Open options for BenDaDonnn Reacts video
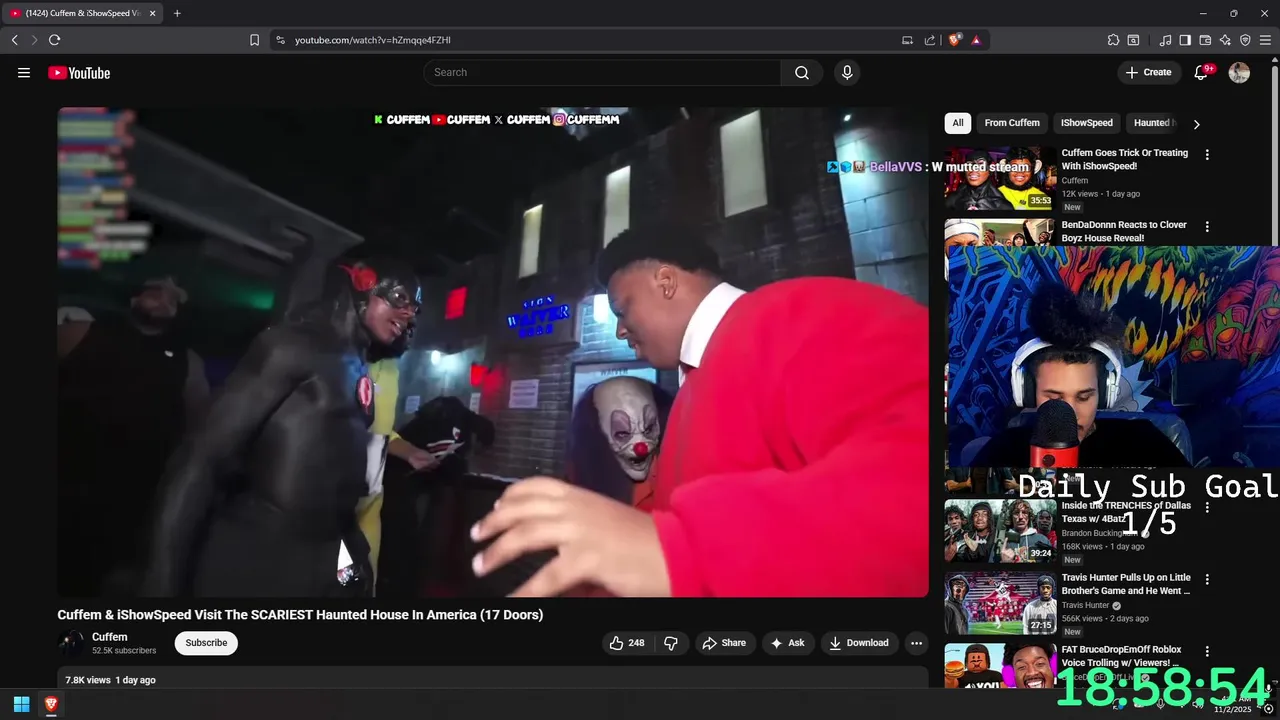 1207,227
